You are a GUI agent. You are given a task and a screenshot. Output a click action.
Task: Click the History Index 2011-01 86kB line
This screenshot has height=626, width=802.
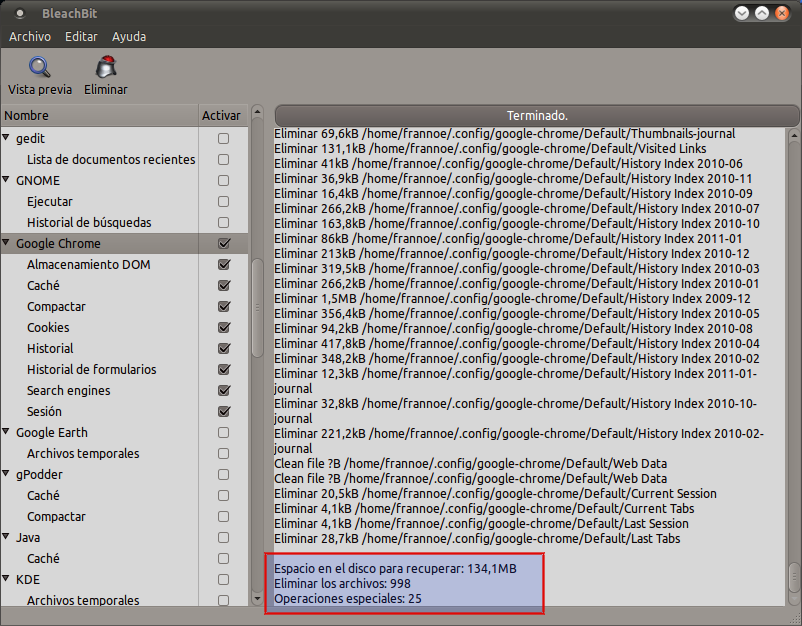tap(508, 239)
